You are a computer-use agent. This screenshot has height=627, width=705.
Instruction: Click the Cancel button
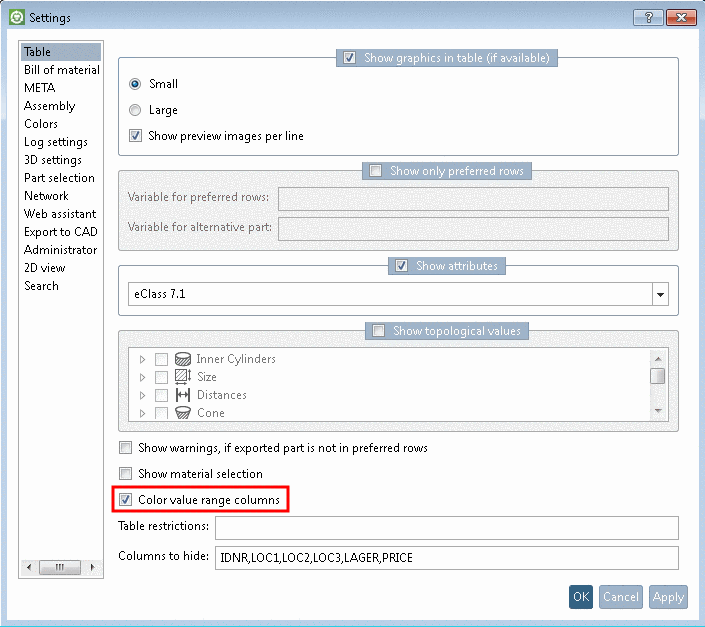click(x=620, y=597)
